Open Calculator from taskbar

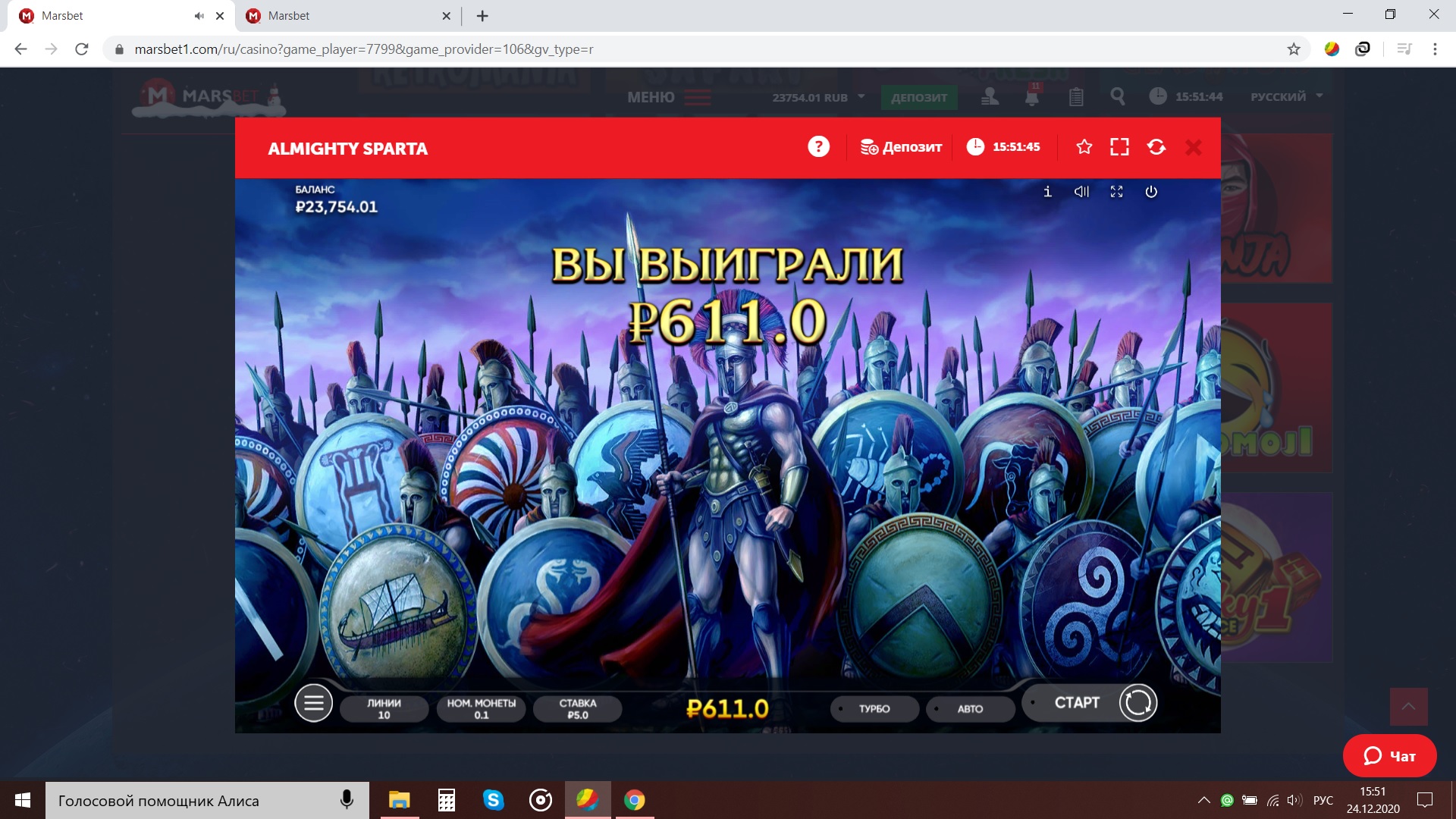(x=447, y=800)
